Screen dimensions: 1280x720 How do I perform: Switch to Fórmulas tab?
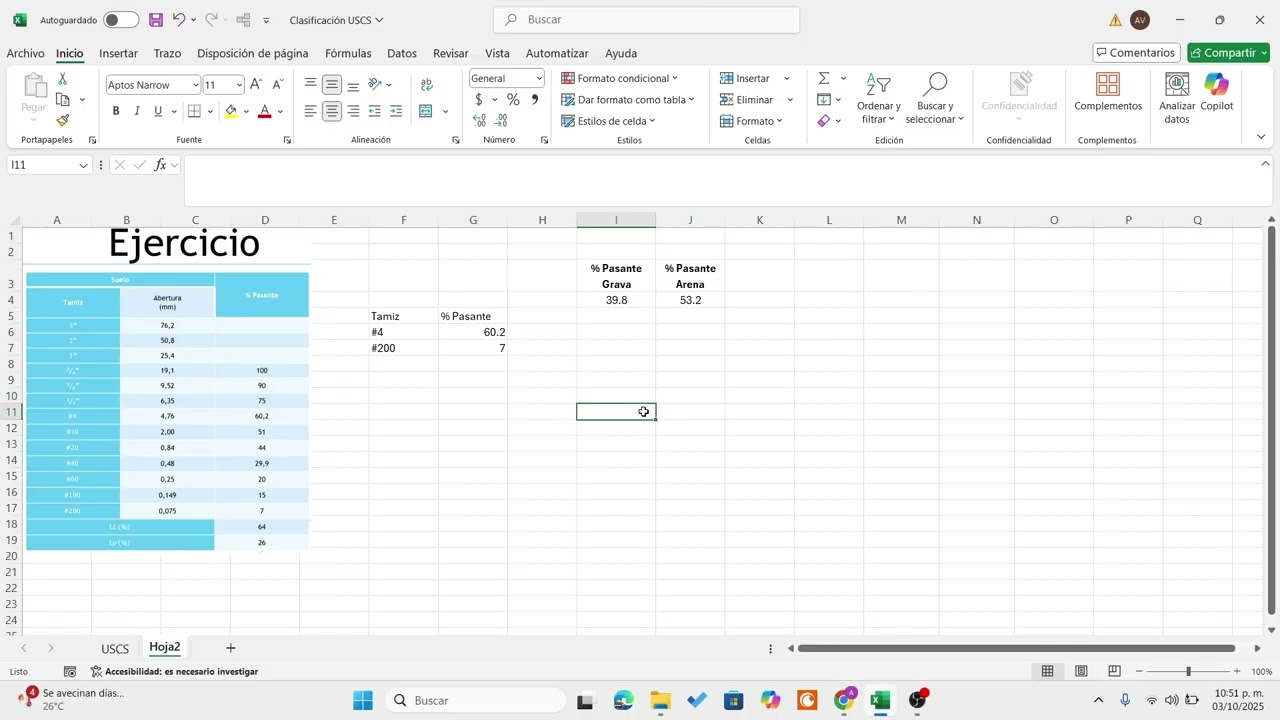pyautogui.click(x=348, y=53)
